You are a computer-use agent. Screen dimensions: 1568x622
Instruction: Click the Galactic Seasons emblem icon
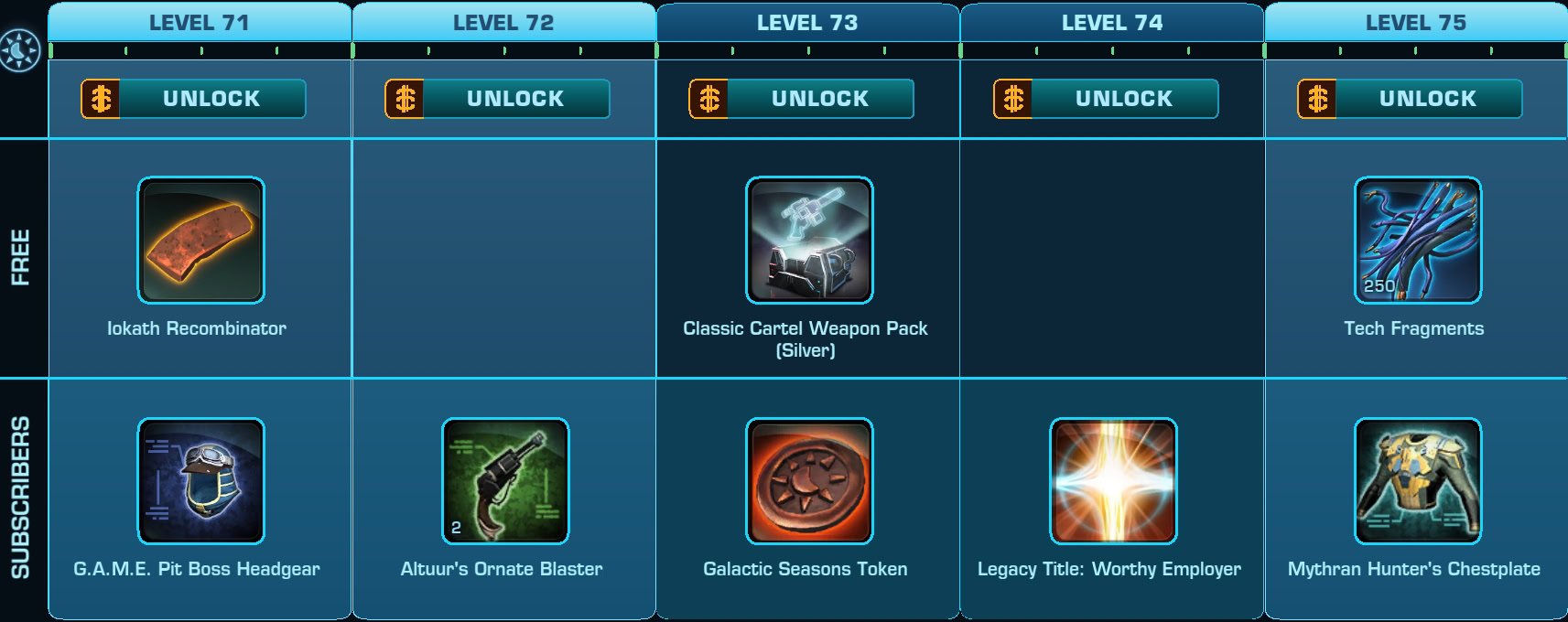(x=20, y=50)
